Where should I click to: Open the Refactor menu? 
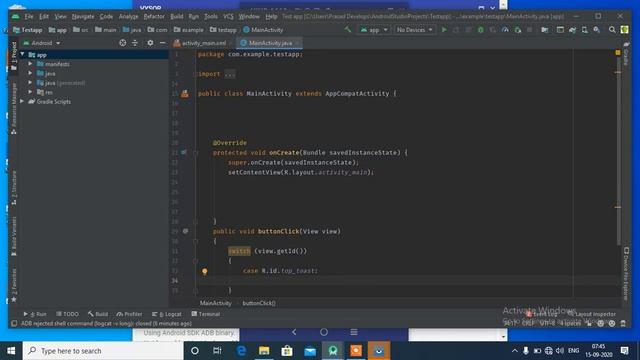(x=154, y=16)
